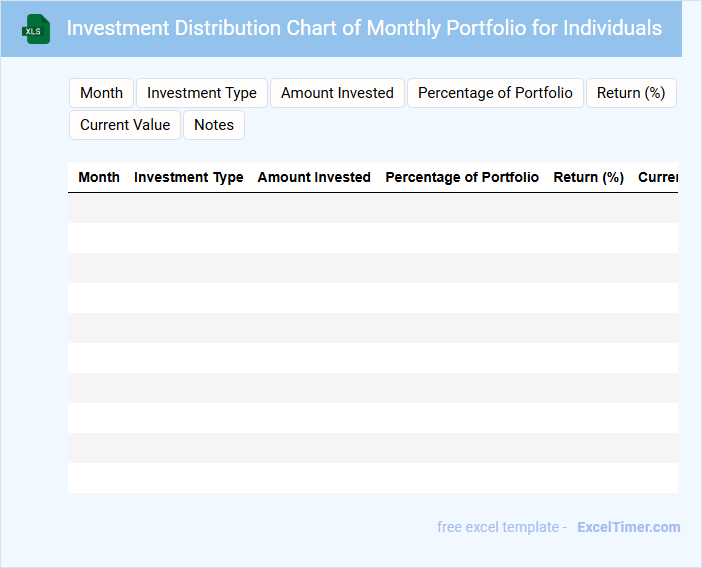The width and height of the screenshot is (702, 568).
Task: Select the Month tag button
Action: tap(101, 93)
